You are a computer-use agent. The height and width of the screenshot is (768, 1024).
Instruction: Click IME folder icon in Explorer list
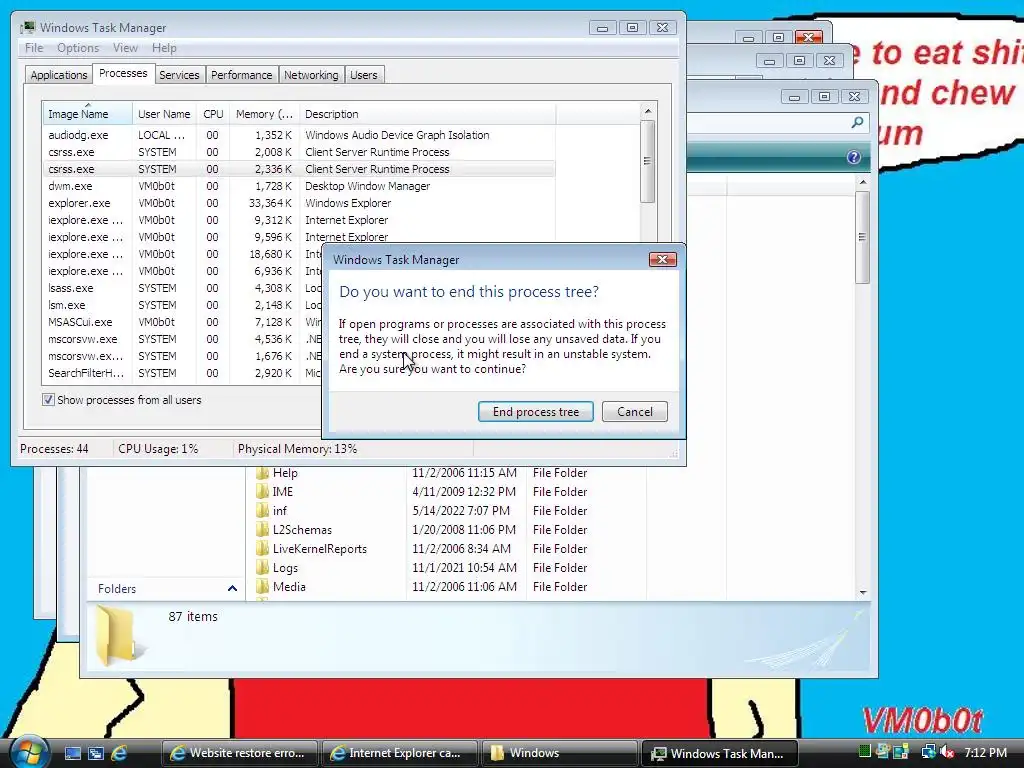[x=263, y=492]
